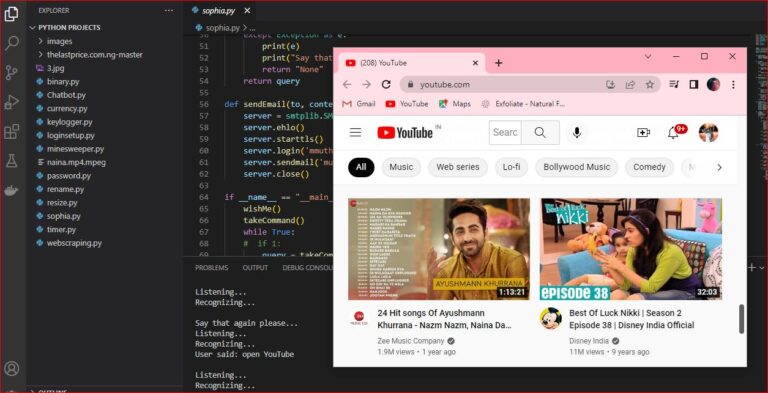Open the Run and Debug view
The image size is (768, 393).
(11, 102)
